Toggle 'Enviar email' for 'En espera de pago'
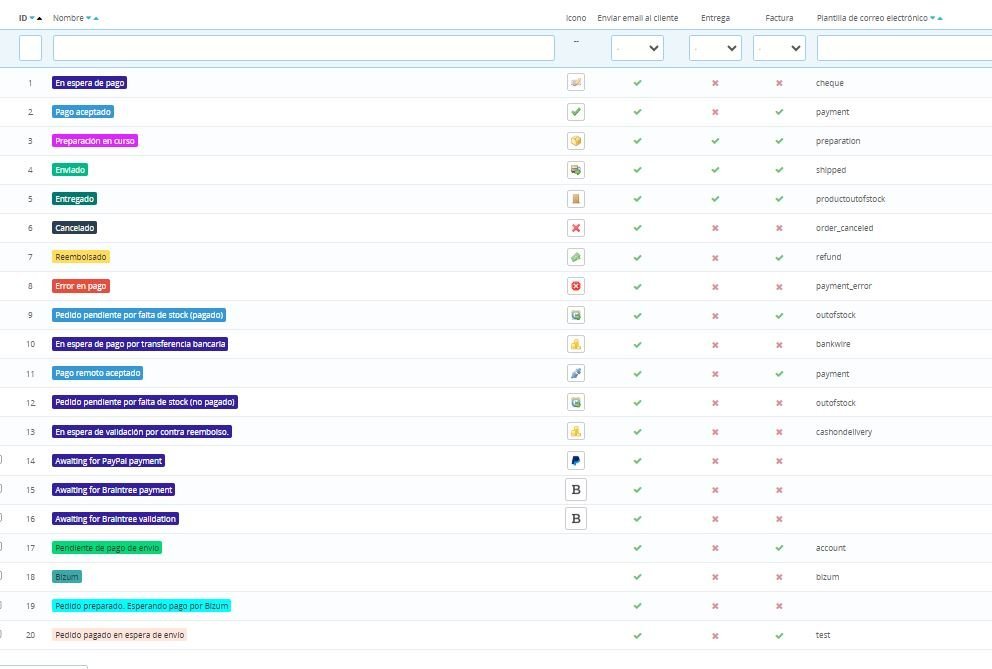The width and height of the screenshot is (992, 669). coord(638,83)
